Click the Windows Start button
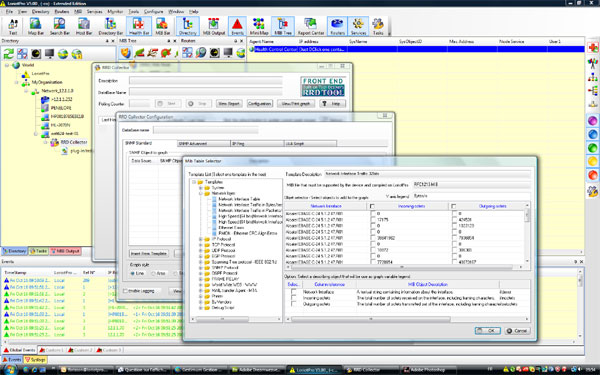This screenshot has height=375, width=600. 10,369
